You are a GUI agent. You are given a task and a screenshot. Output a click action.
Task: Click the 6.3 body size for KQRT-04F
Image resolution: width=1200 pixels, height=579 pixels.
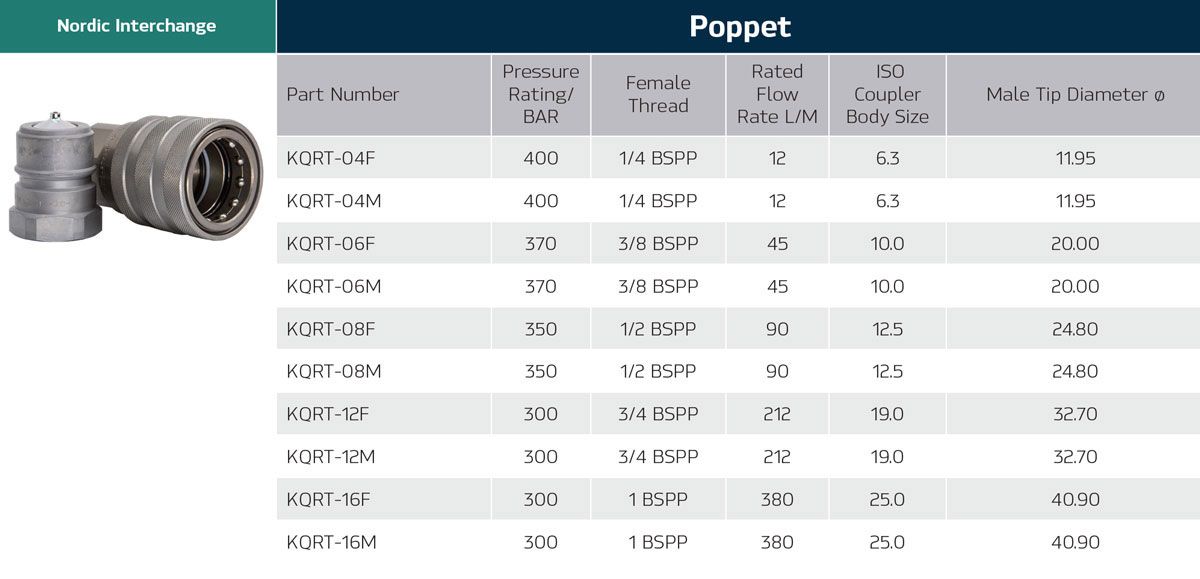[x=887, y=158]
